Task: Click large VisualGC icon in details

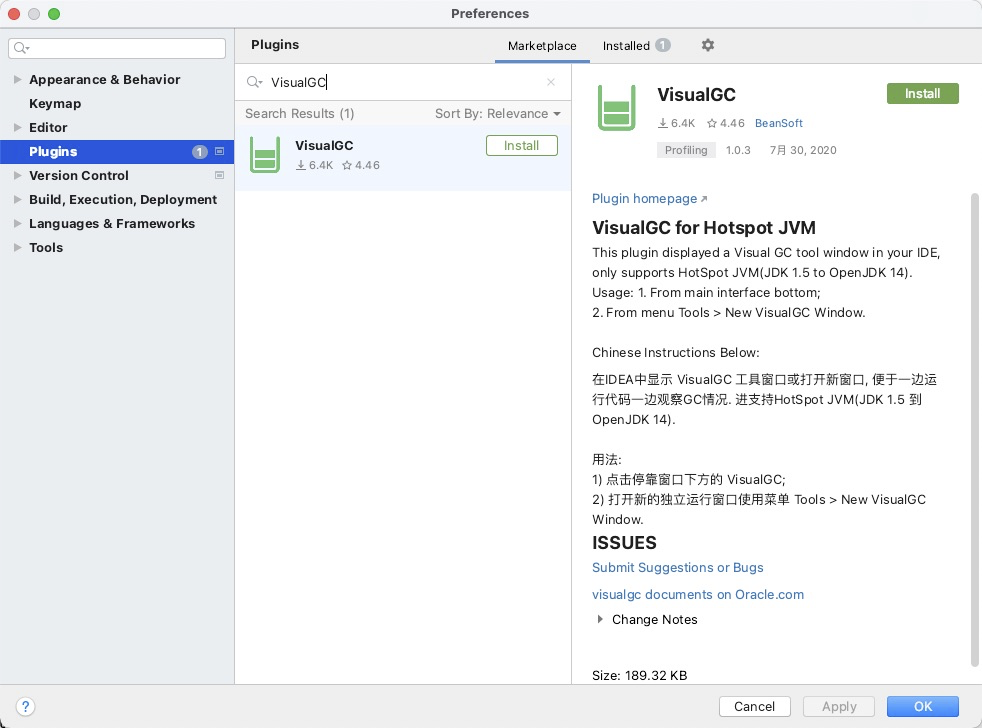Action: point(616,108)
